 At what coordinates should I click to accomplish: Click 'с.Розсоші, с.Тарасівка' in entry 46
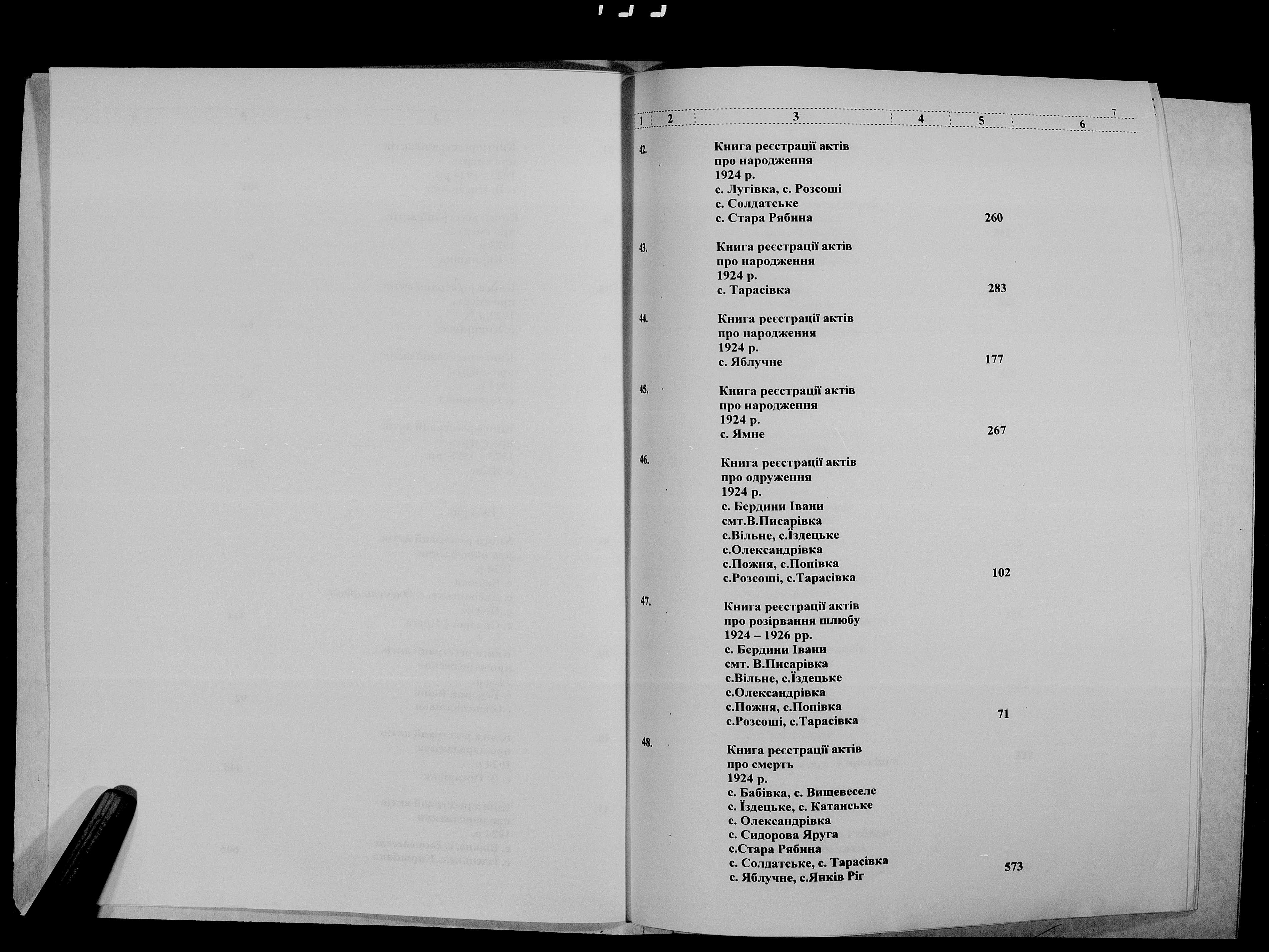tap(789, 579)
